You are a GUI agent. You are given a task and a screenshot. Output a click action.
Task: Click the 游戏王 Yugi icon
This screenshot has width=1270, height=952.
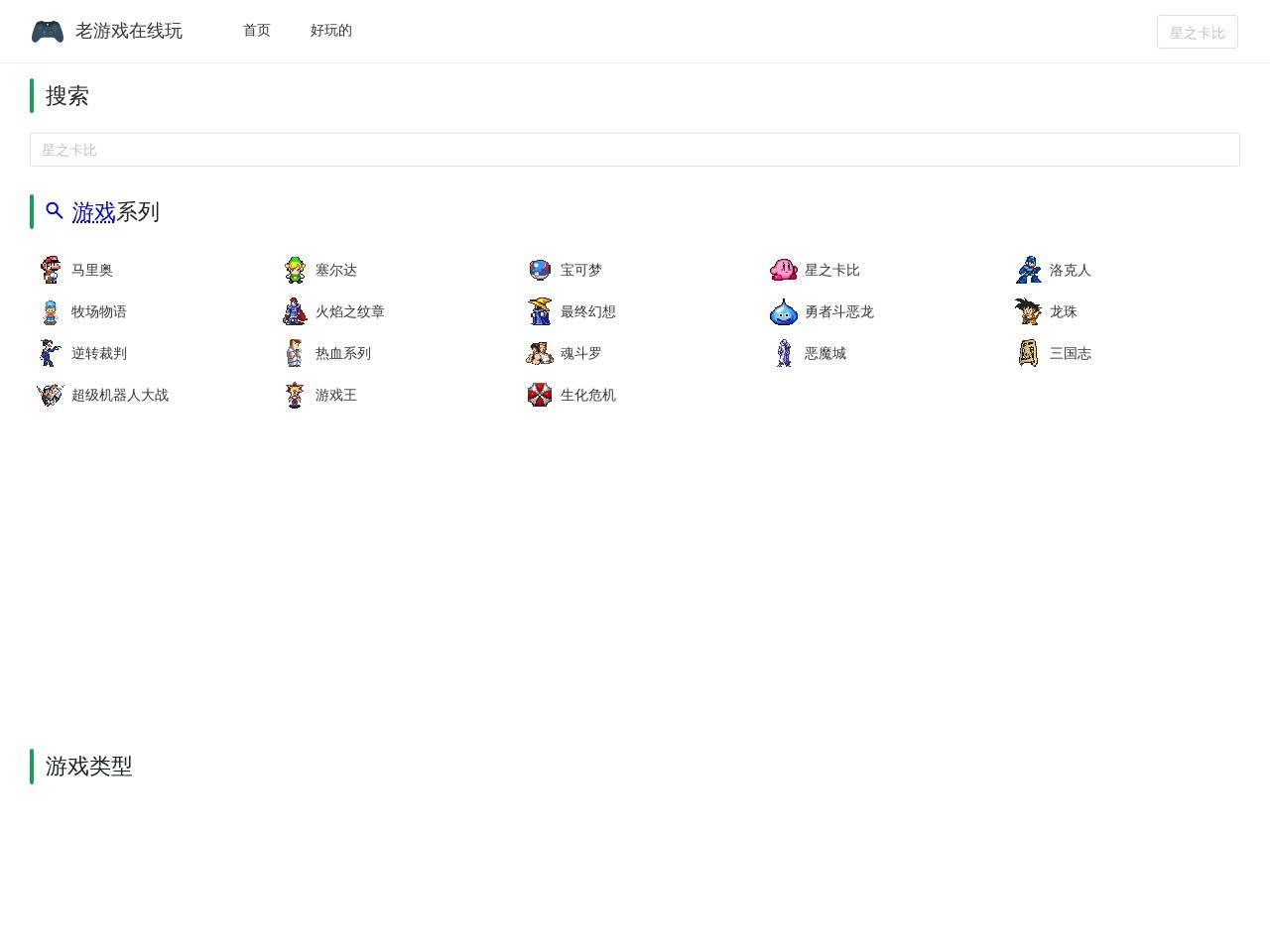(x=295, y=395)
